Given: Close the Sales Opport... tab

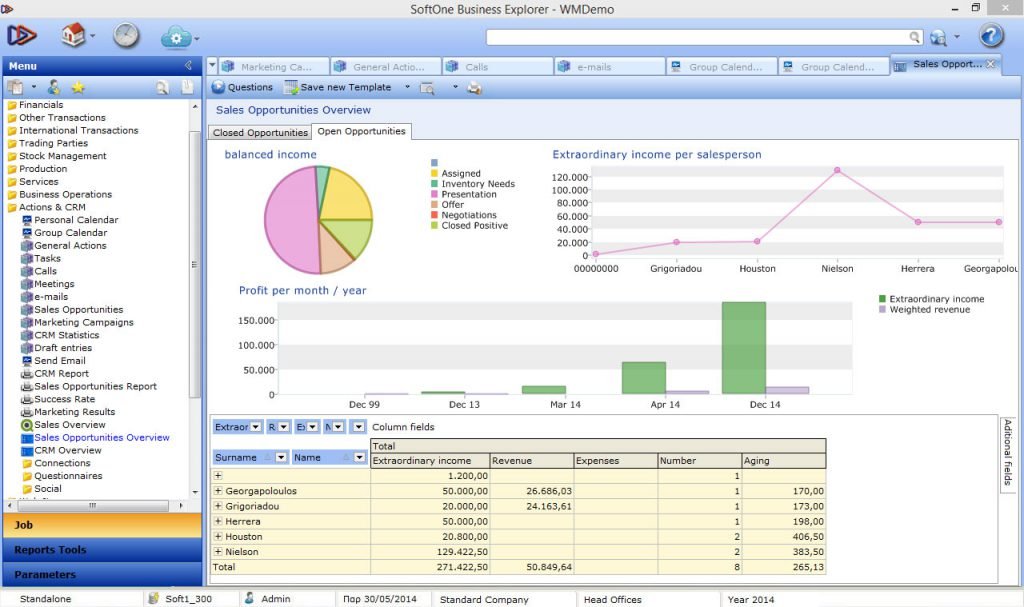Looking at the screenshot, I should coord(991,64).
